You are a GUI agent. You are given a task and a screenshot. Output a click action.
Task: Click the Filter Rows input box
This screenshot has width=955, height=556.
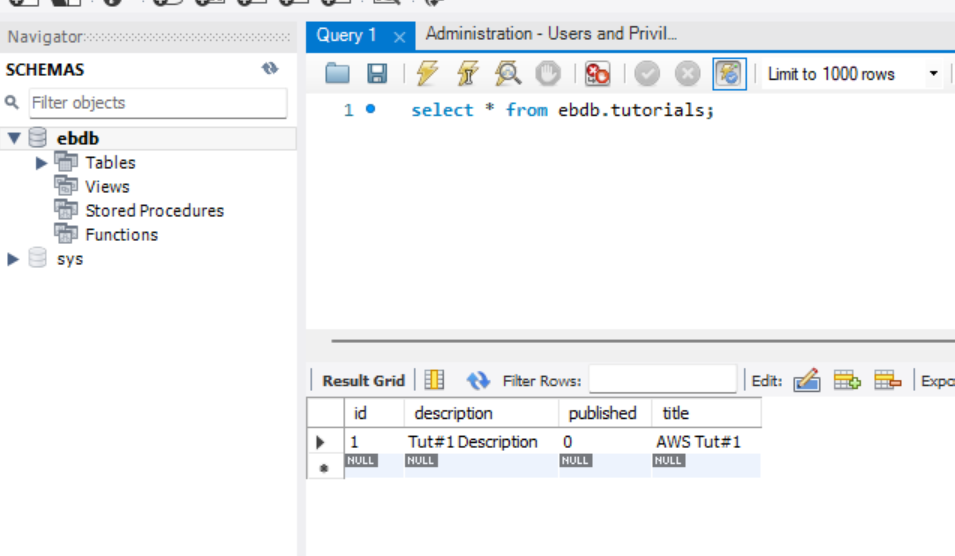pos(663,380)
